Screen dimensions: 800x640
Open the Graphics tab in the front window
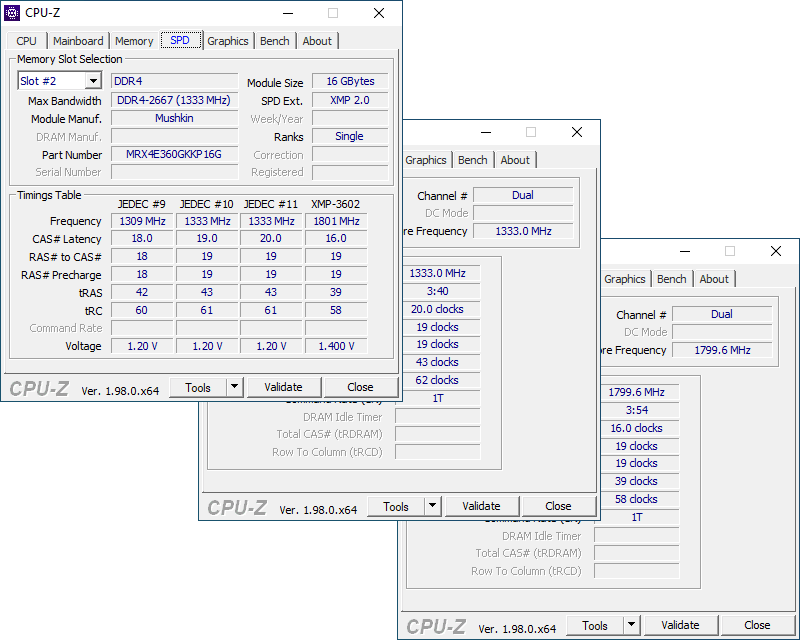coord(228,41)
